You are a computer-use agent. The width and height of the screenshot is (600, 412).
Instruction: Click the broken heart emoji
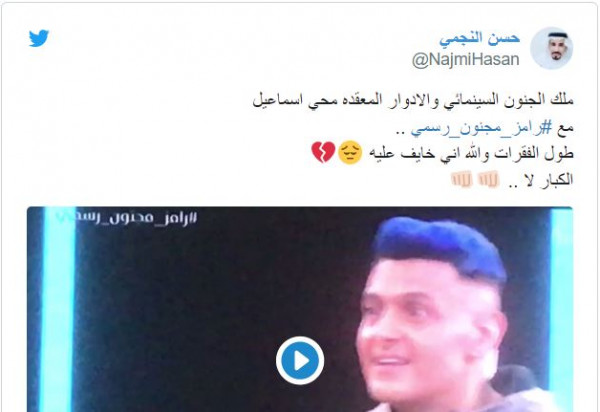click(323, 152)
